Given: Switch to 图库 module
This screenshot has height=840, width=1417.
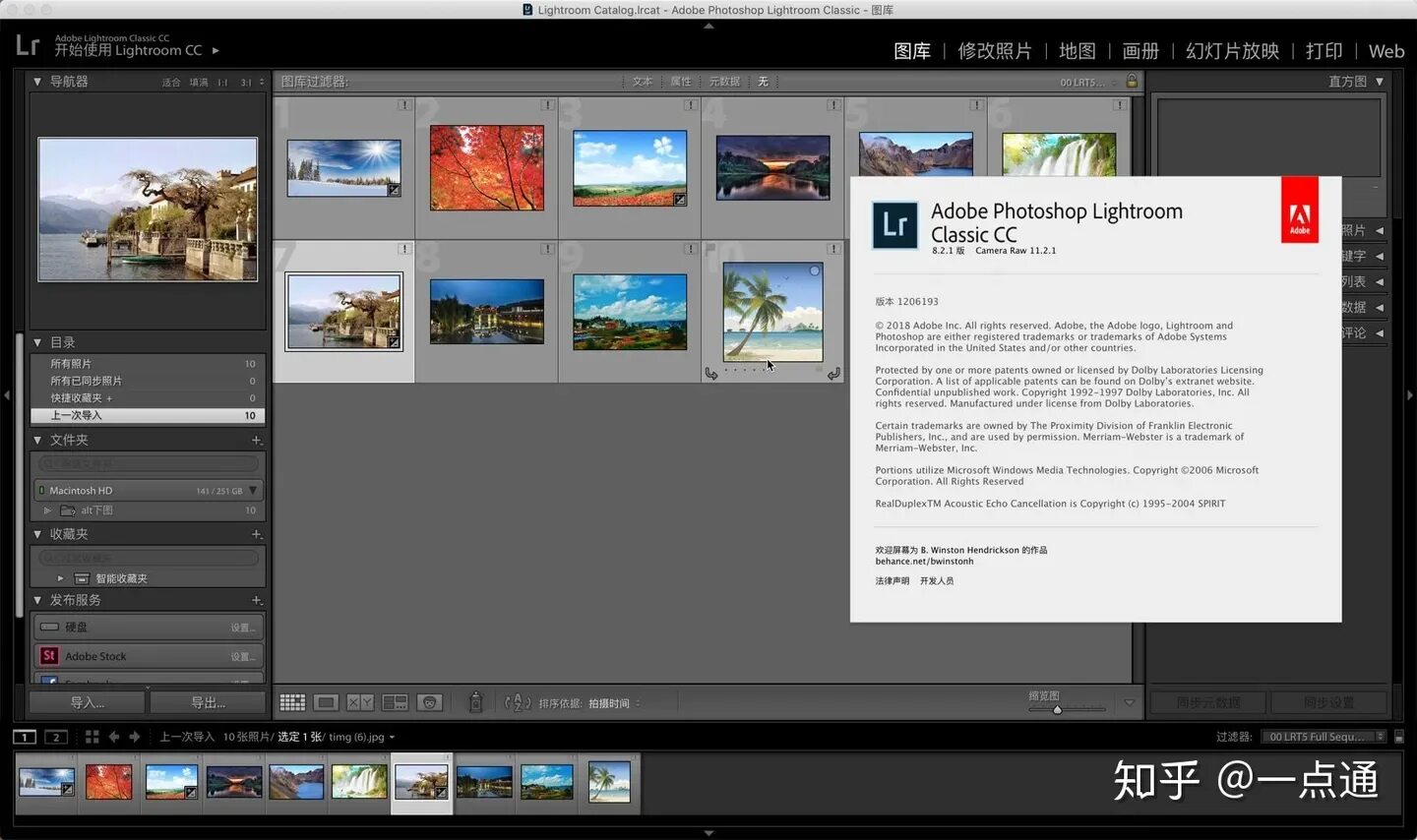Looking at the screenshot, I should click(x=912, y=51).
